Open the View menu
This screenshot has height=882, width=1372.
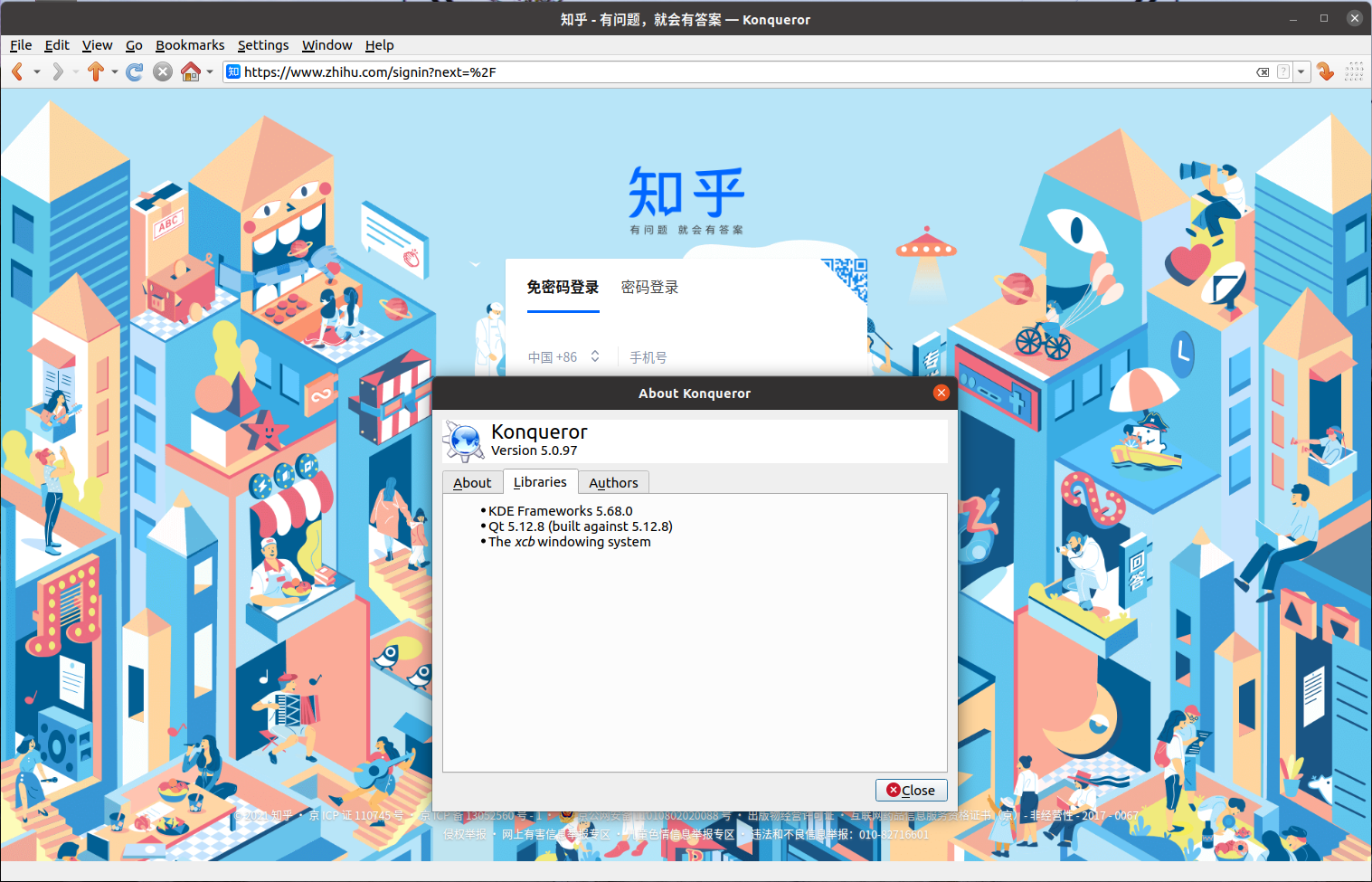(x=97, y=45)
